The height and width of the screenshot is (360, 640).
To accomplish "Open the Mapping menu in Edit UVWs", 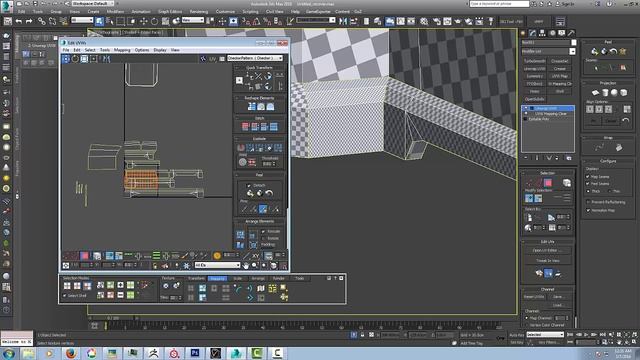I will click(122, 50).
